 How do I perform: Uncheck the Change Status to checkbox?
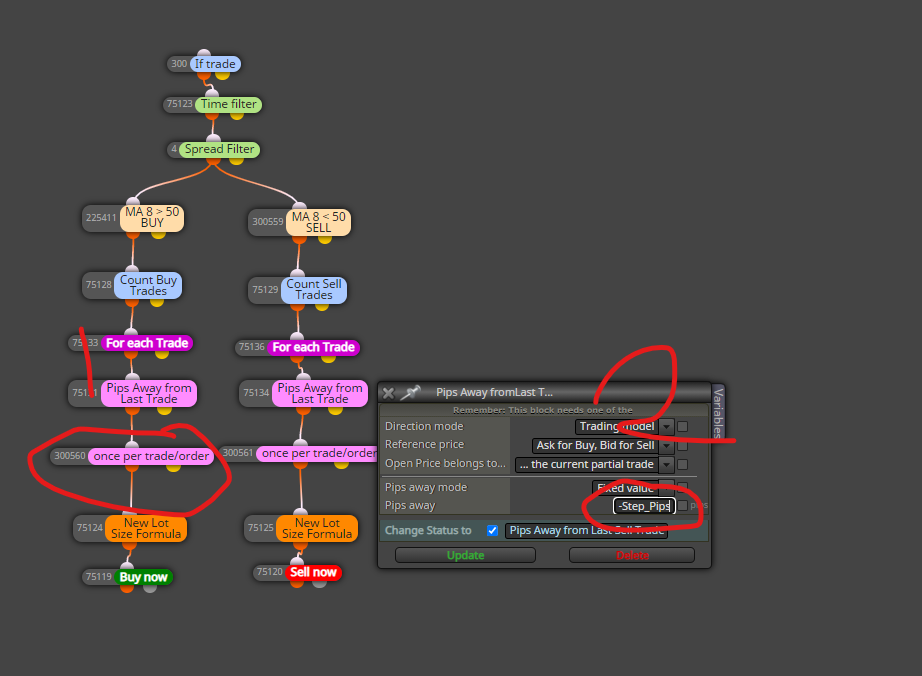[493, 531]
